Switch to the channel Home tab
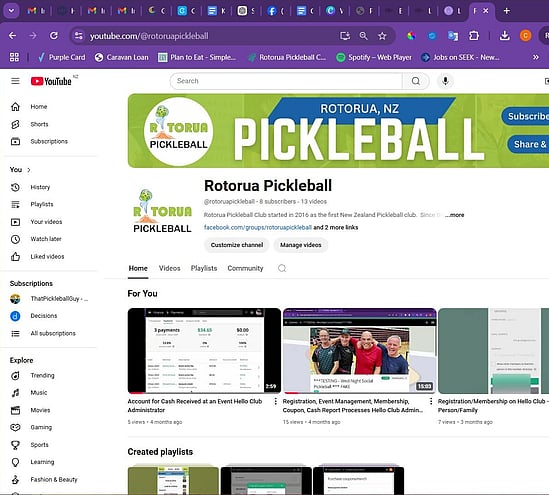The image size is (549, 495). 138,269
